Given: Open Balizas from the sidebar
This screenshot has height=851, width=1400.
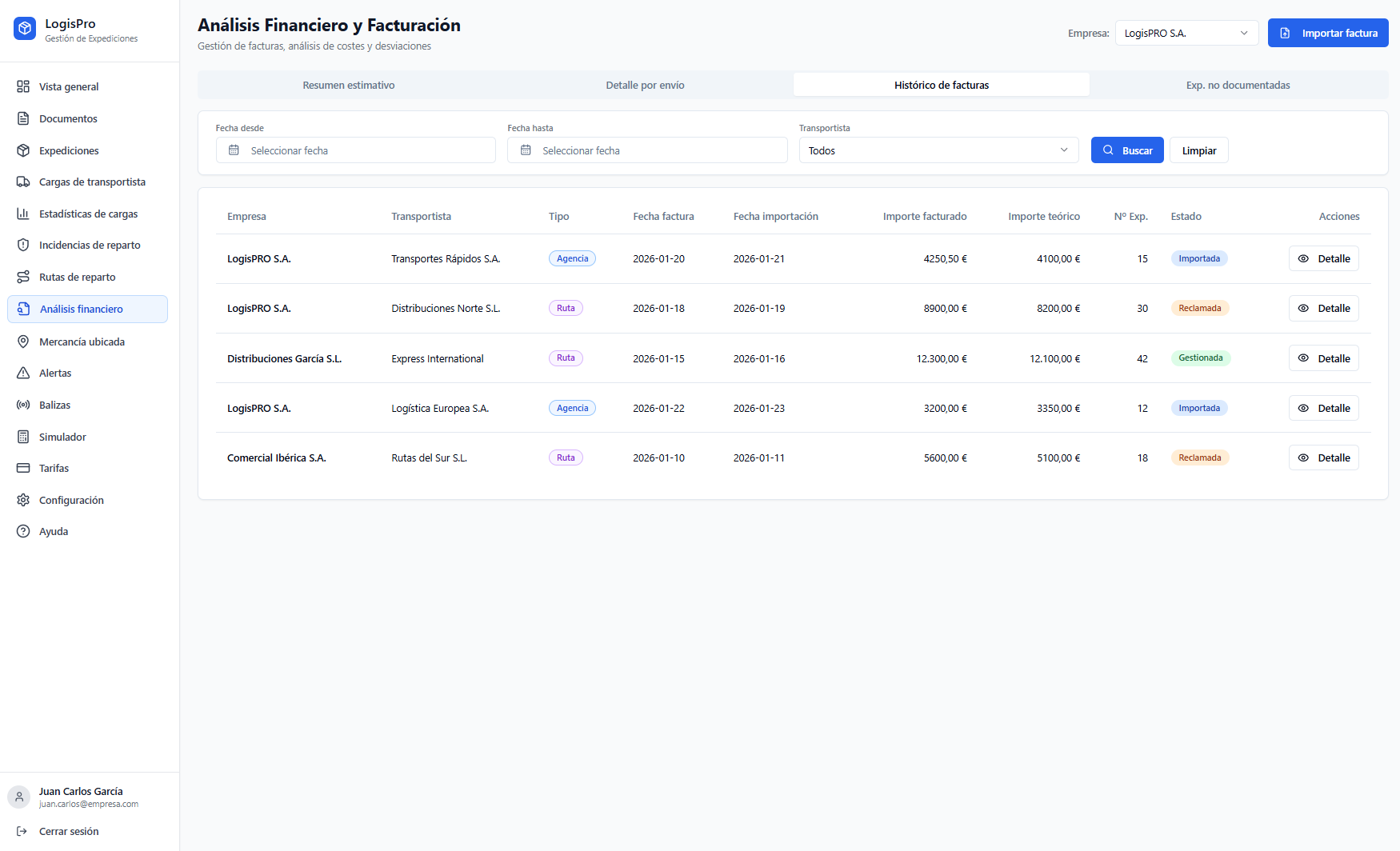Looking at the screenshot, I should click(x=54, y=405).
